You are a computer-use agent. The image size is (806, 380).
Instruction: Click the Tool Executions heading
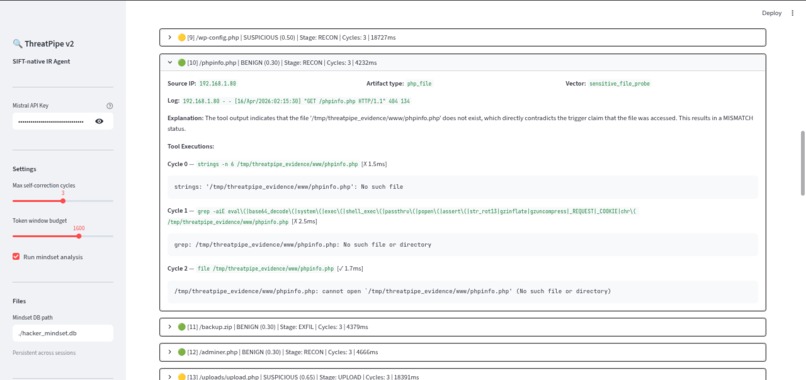point(191,147)
